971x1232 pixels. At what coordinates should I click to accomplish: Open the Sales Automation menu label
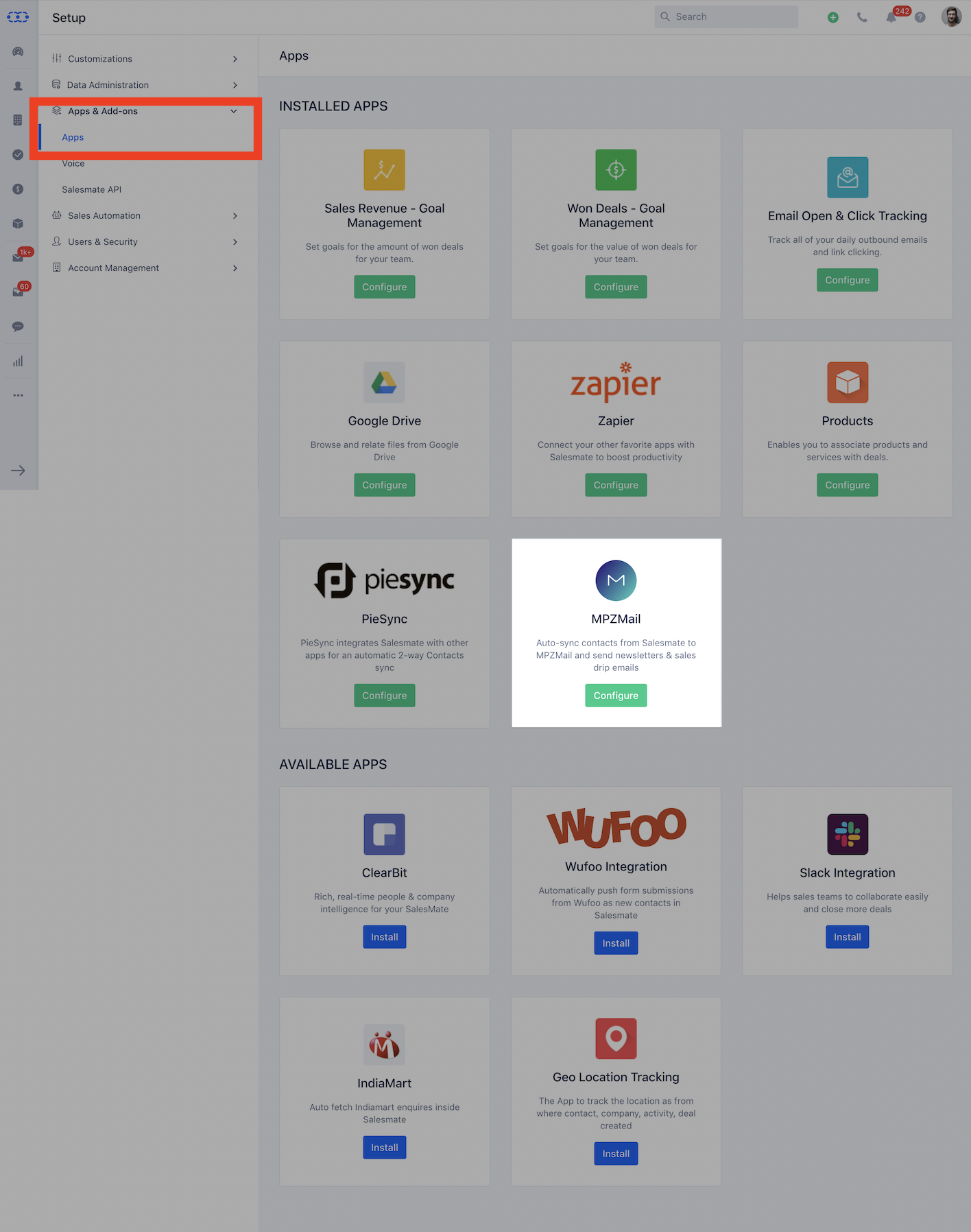click(x=104, y=215)
